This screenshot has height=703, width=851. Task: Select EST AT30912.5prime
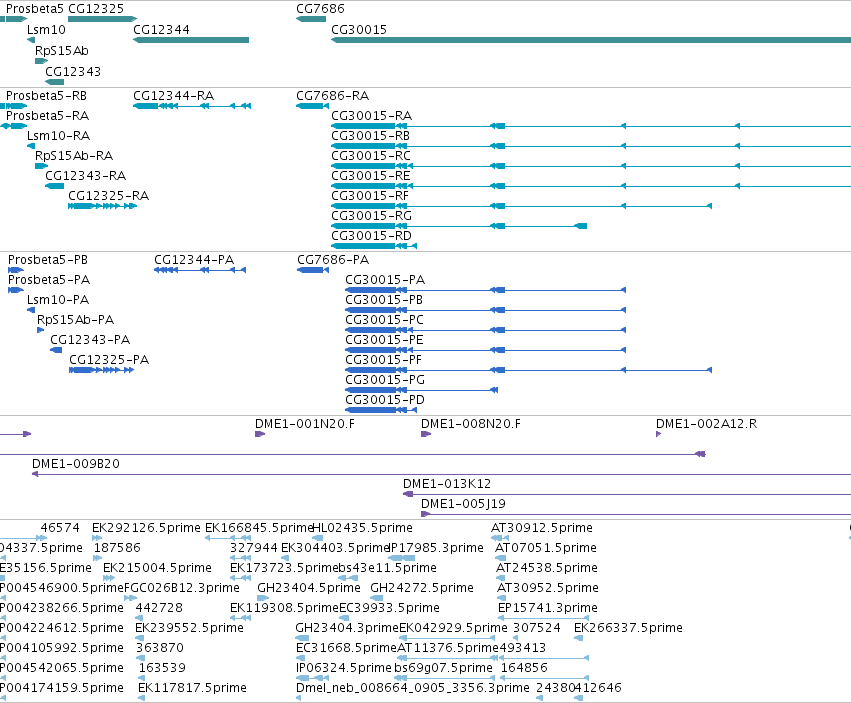click(542, 528)
